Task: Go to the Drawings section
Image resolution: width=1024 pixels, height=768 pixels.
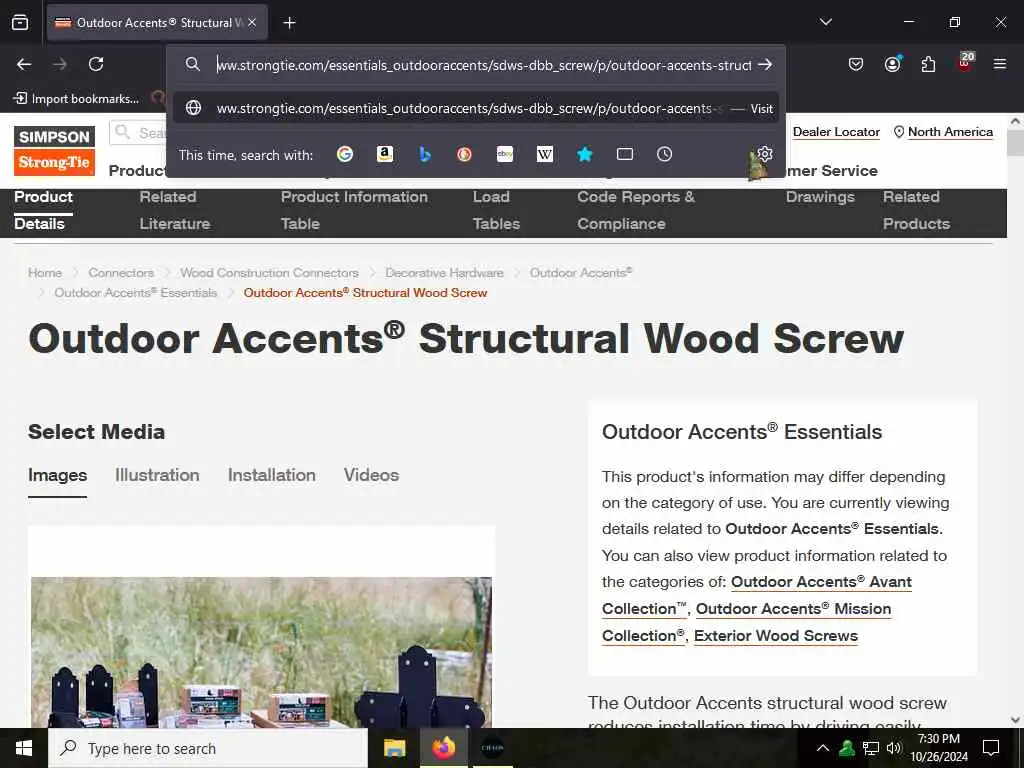Action: [820, 197]
